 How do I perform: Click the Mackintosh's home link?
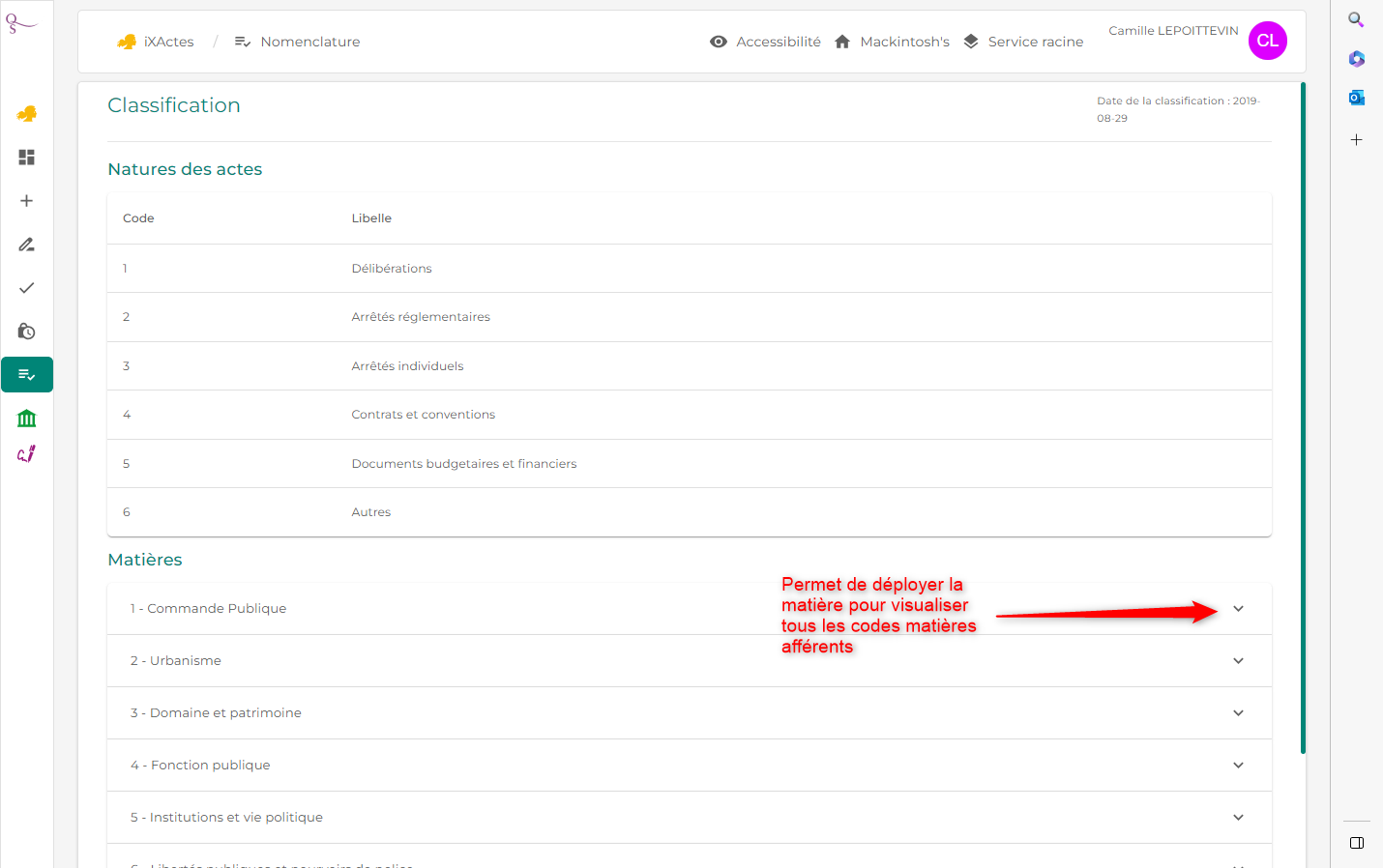[x=892, y=42]
